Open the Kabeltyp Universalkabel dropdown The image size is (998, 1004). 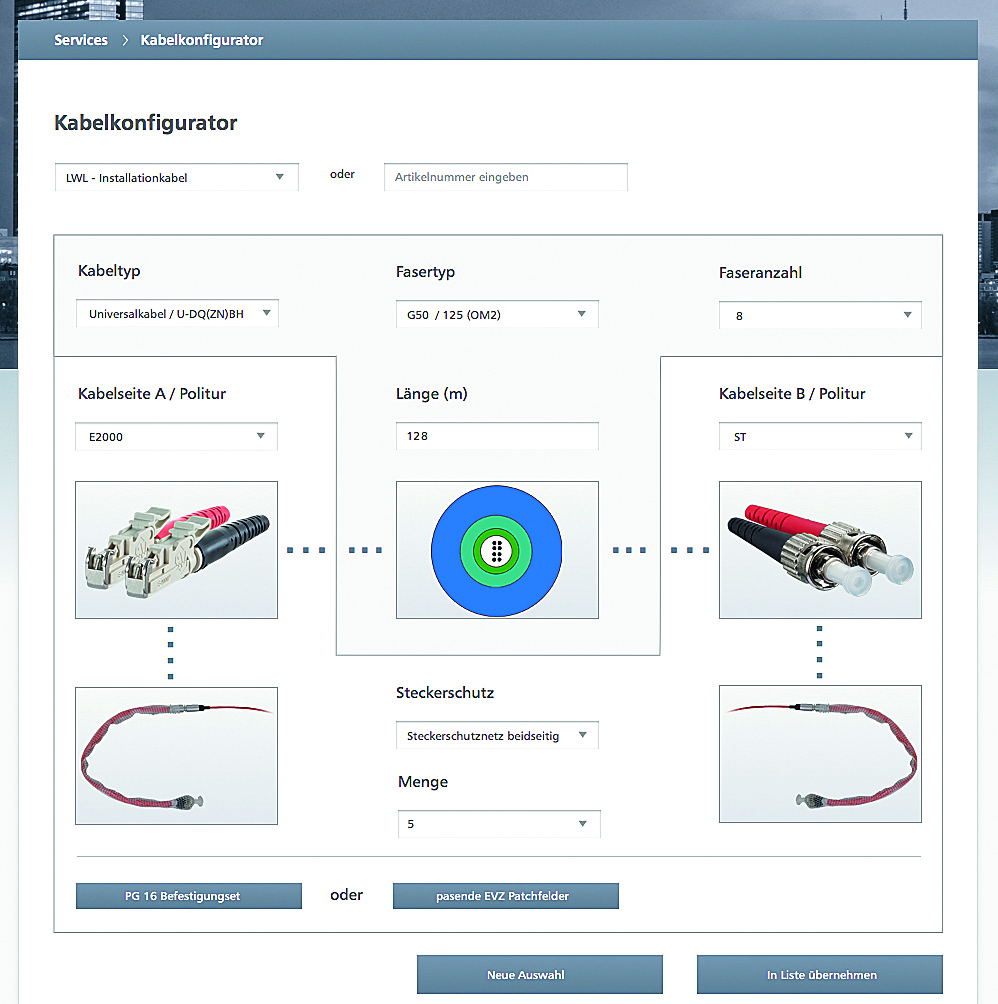coord(177,314)
